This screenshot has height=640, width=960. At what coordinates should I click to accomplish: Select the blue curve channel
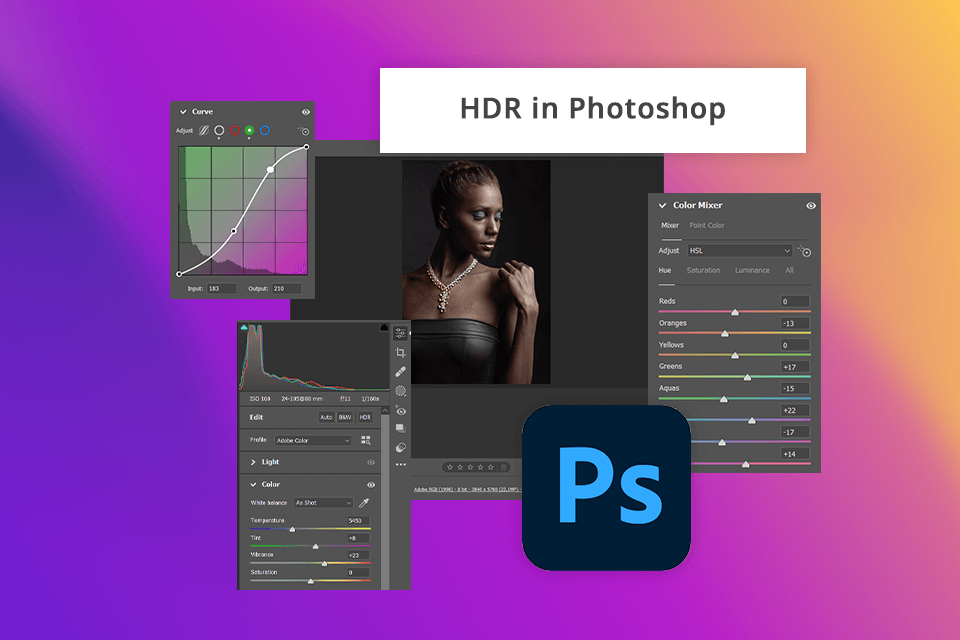(x=264, y=130)
